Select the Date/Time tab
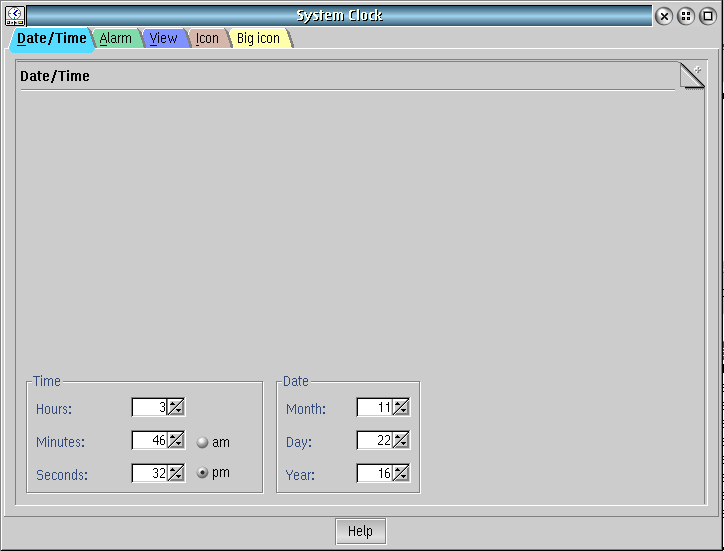 [51, 38]
